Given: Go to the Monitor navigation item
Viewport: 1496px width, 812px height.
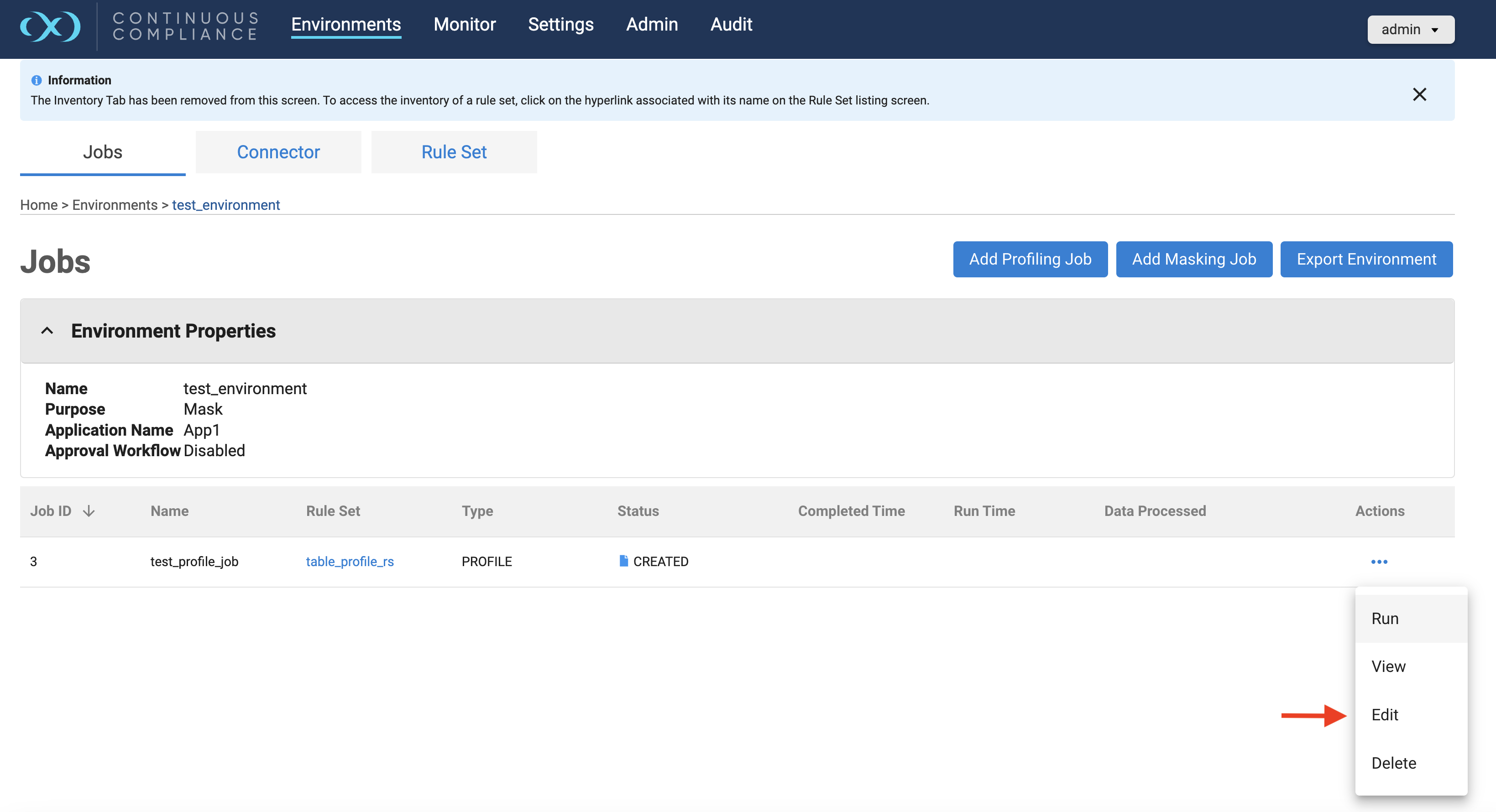Looking at the screenshot, I should tap(464, 24).
